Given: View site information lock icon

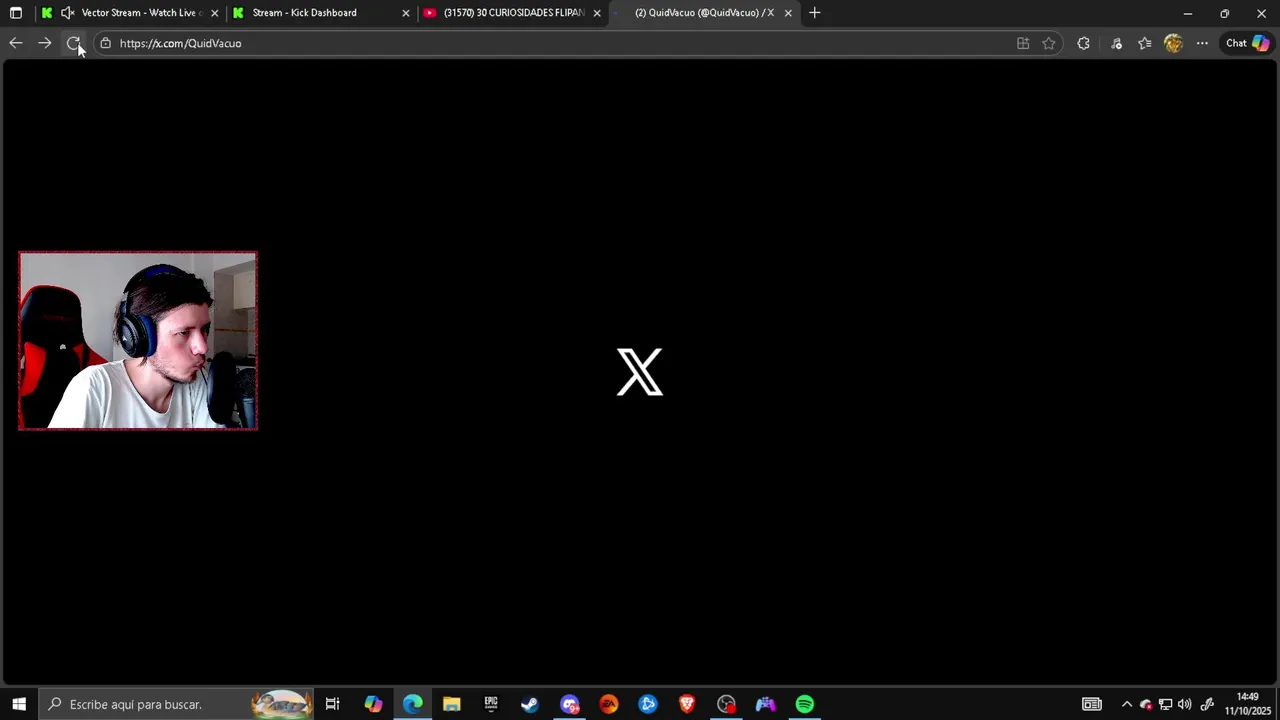Looking at the screenshot, I should pos(106,43).
